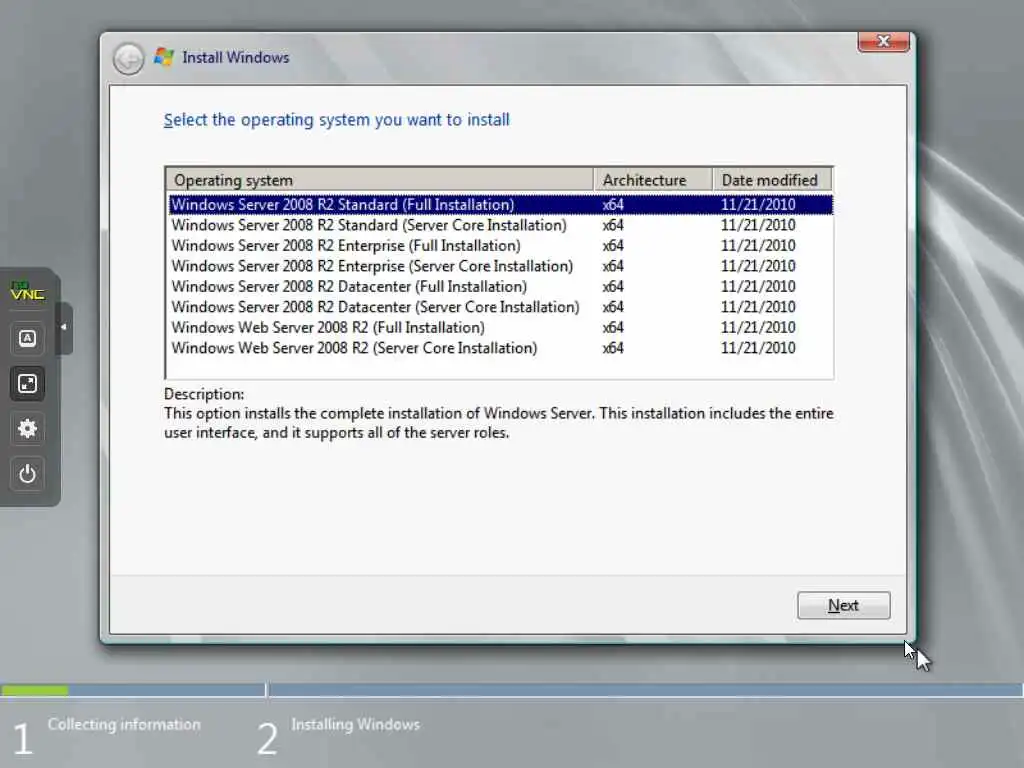The height and width of the screenshot is (768, 1024).
Task: Sort by Architecture column header
Action: point(652,180)
